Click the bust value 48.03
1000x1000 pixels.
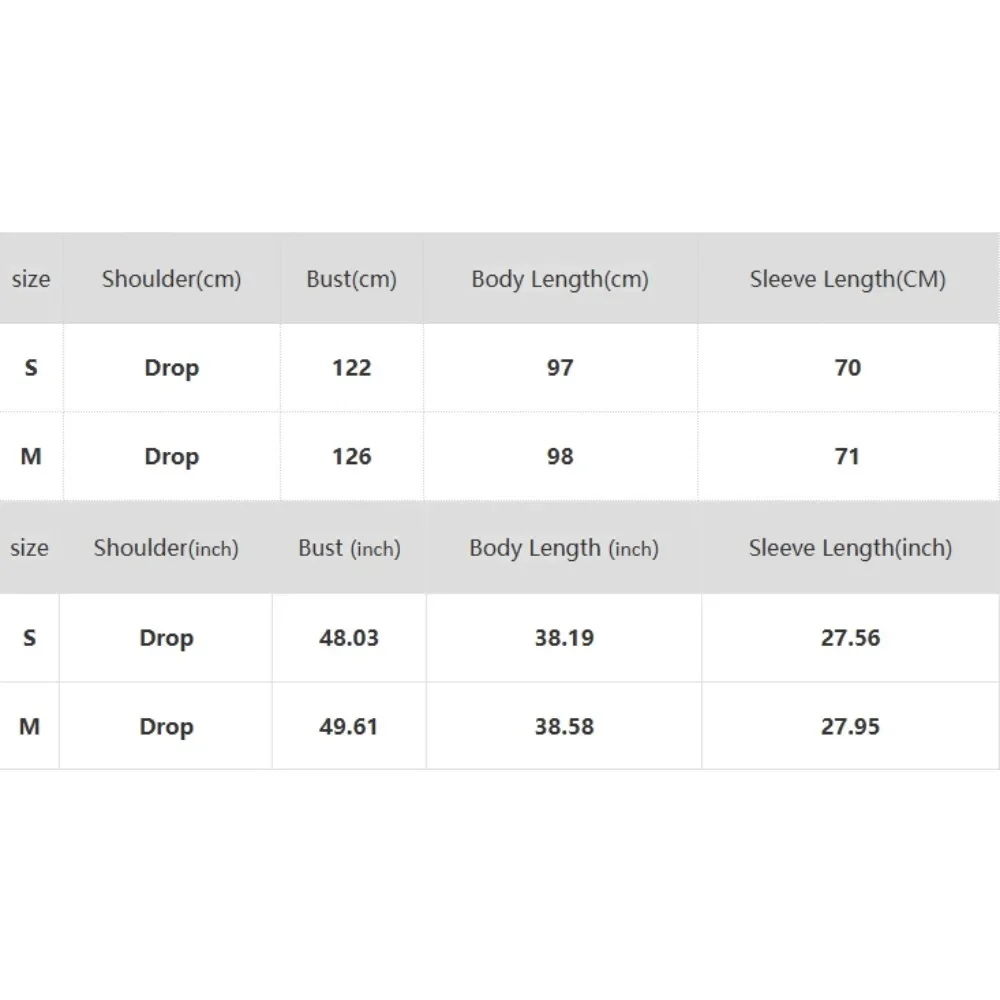pos(349,638)
